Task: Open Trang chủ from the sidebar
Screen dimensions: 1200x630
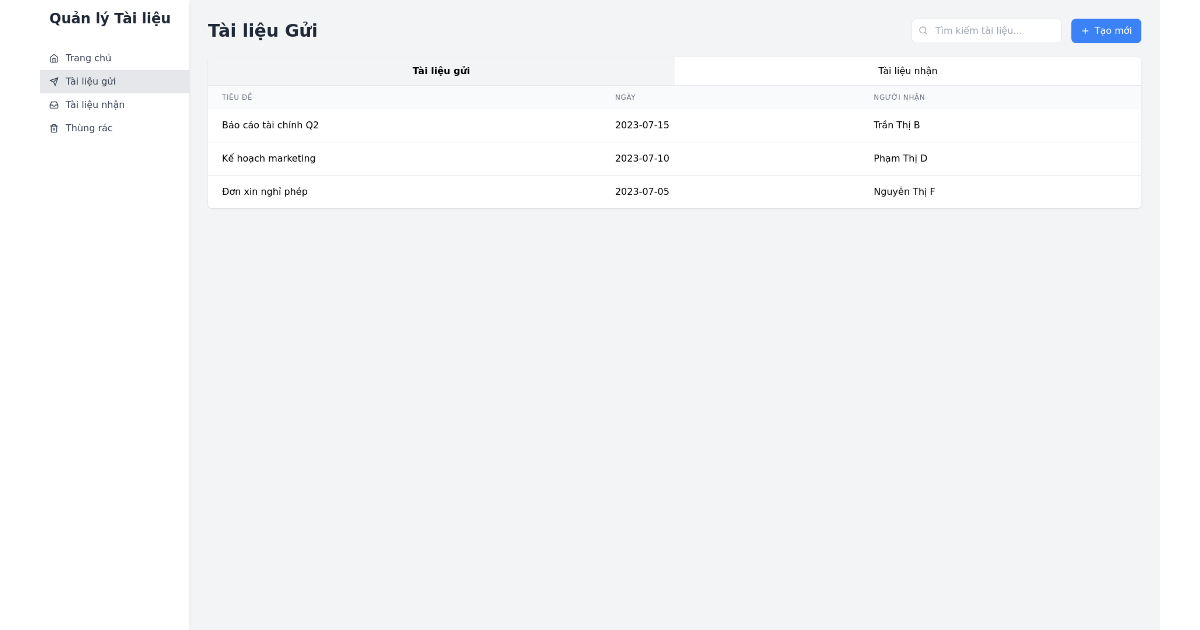Action: click(x=90, y=58)
